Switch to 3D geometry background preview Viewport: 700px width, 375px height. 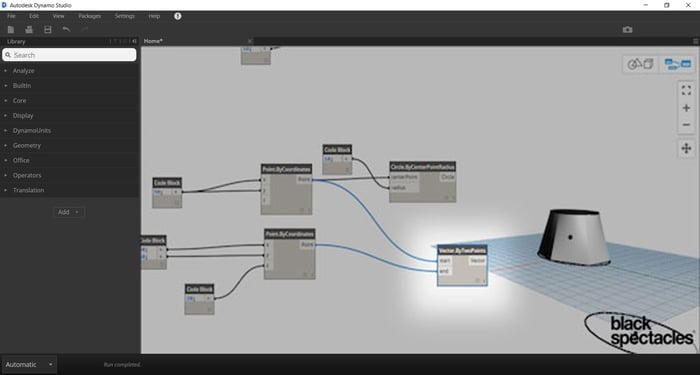click(641, 64)
